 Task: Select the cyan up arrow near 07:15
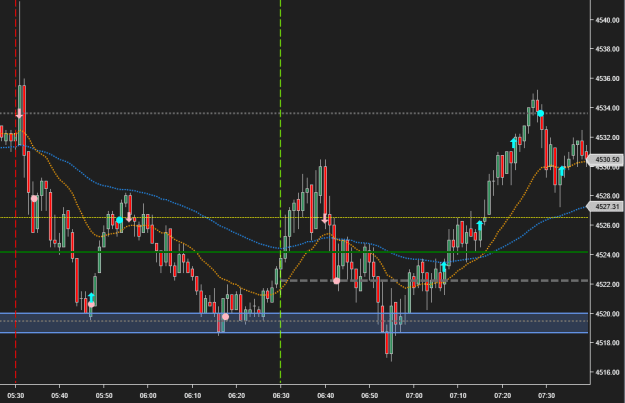[480, 226]
